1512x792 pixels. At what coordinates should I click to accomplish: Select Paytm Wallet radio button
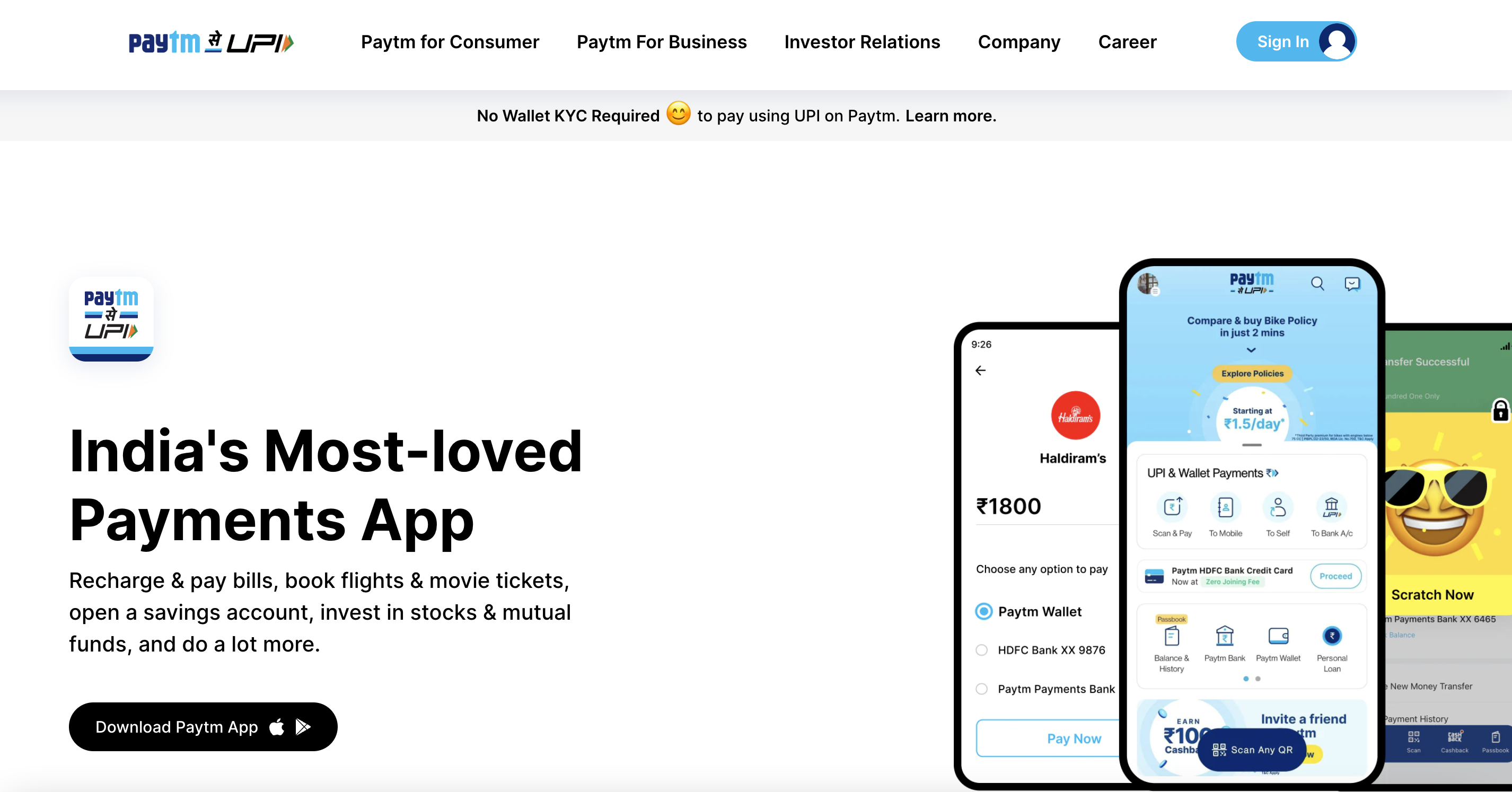coord(984,611)
